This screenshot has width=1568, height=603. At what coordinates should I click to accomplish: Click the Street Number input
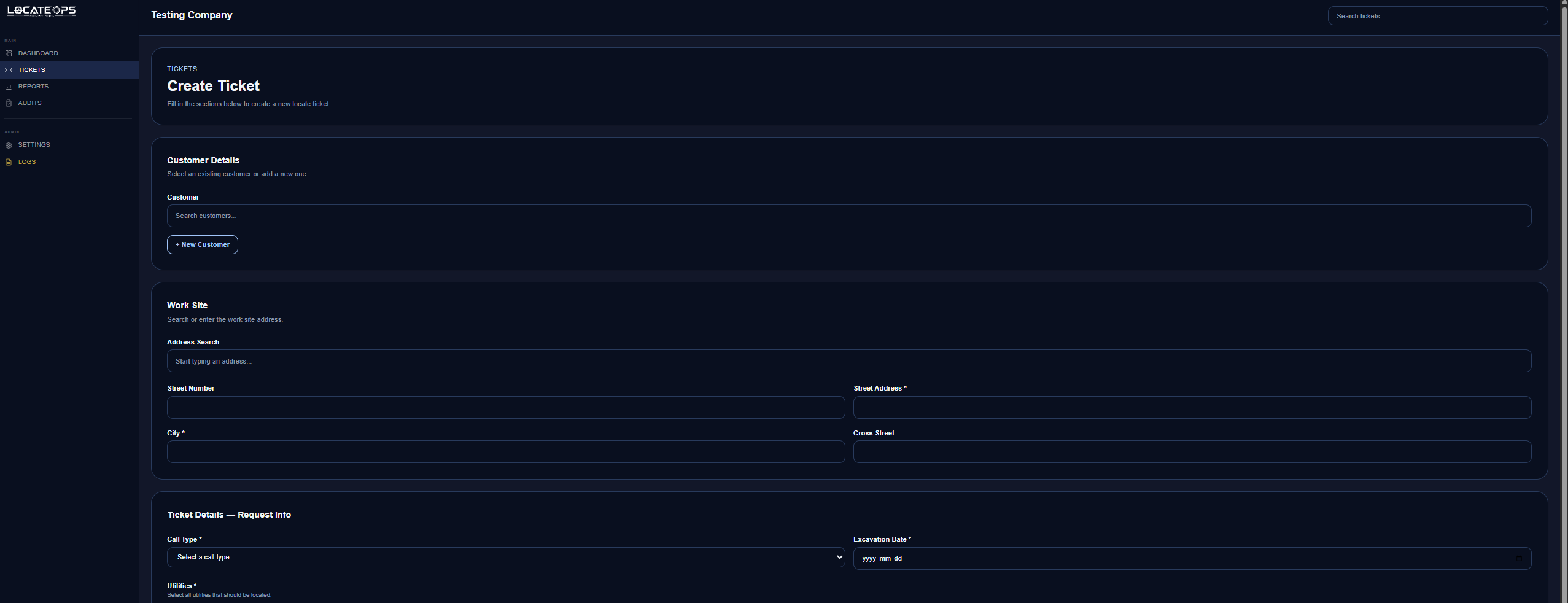coord(506,408)
